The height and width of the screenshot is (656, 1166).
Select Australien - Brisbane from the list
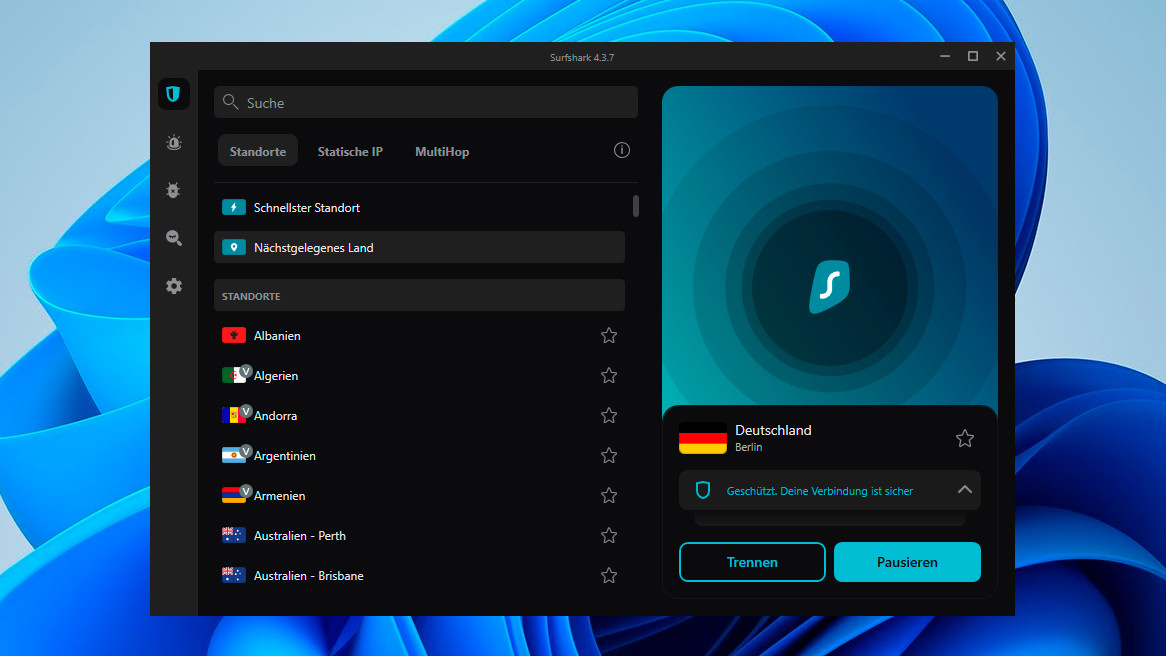tap(419, 575)
